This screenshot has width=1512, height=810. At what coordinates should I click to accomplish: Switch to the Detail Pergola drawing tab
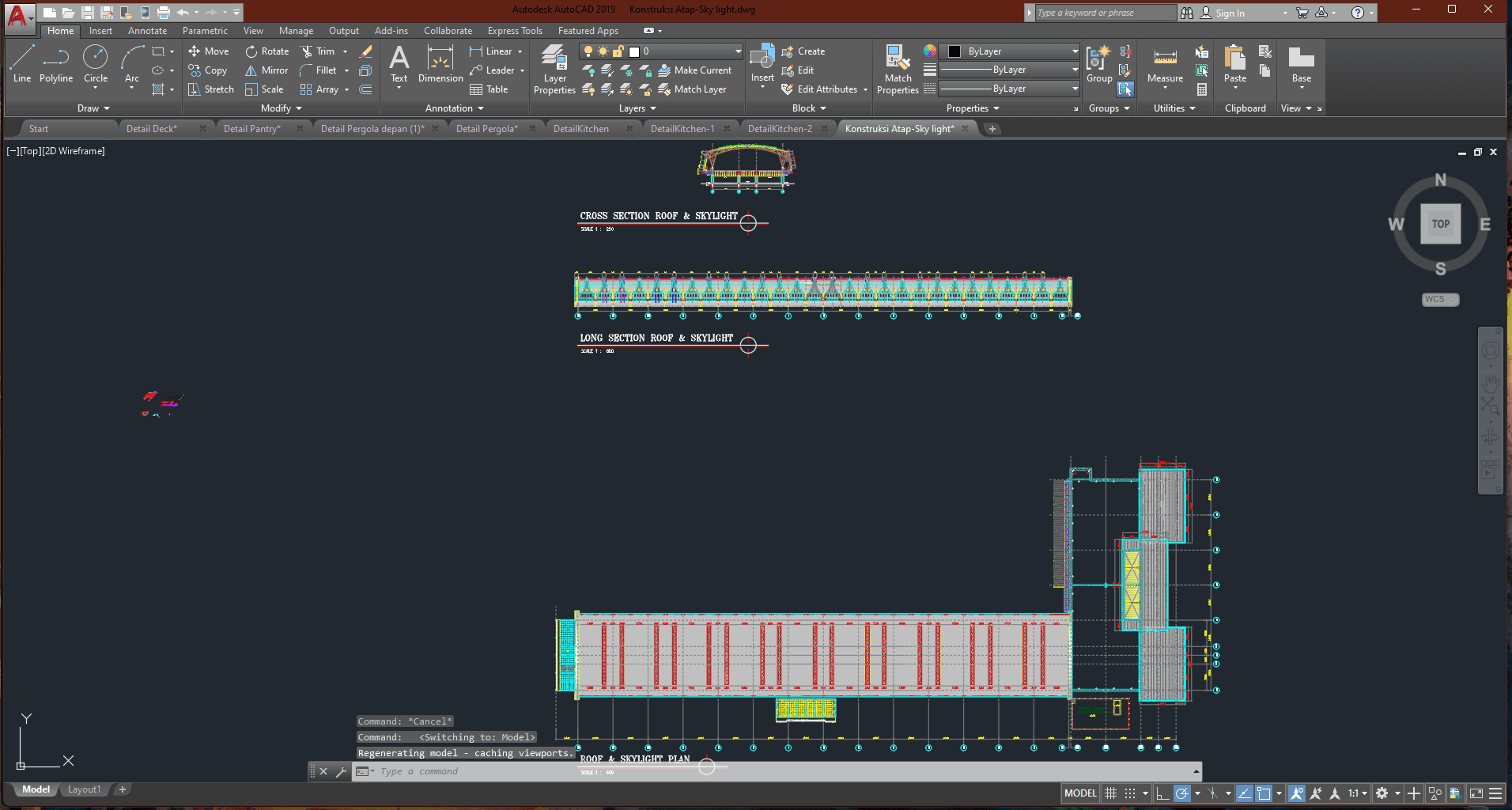(x=486, y=129)
